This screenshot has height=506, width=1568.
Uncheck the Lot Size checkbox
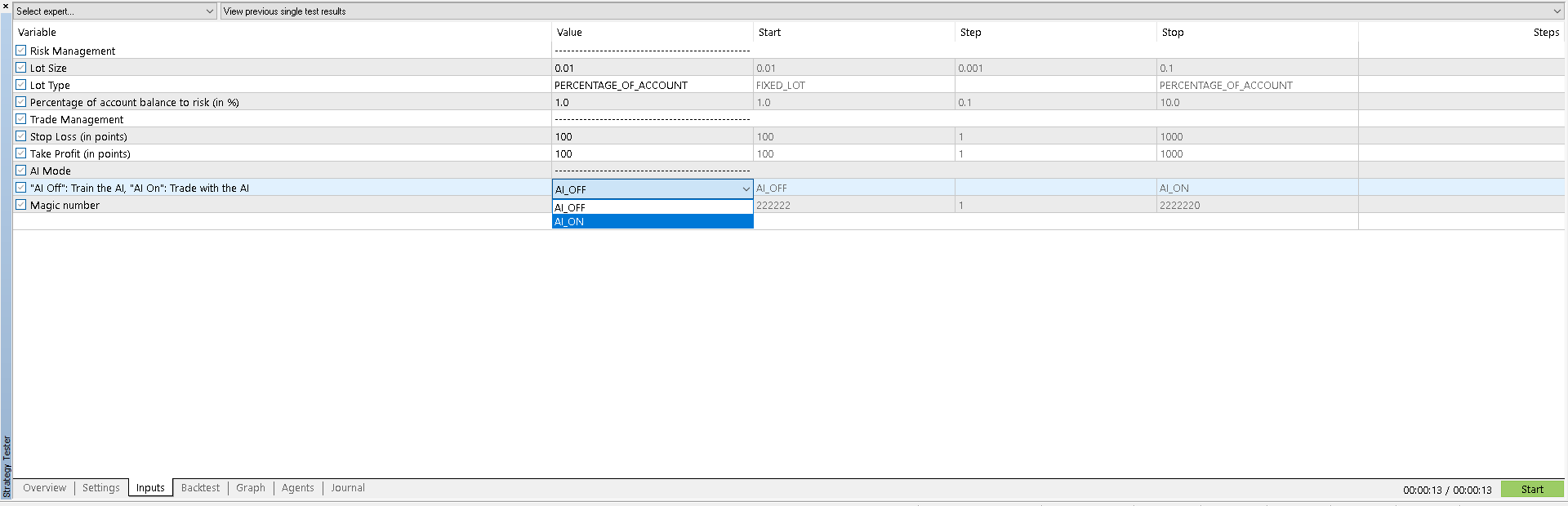click(21, 68)
